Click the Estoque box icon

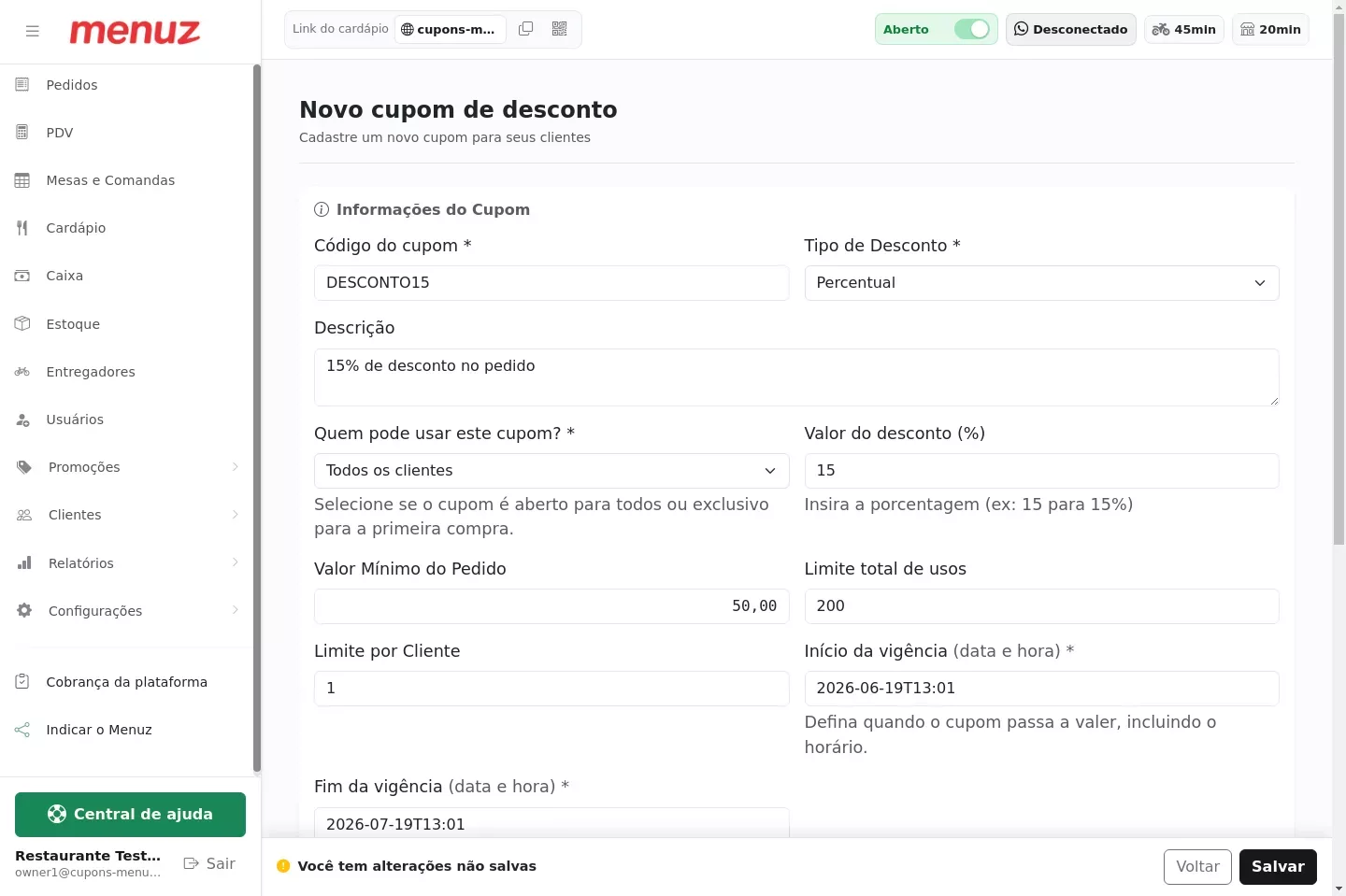(22, 324)
